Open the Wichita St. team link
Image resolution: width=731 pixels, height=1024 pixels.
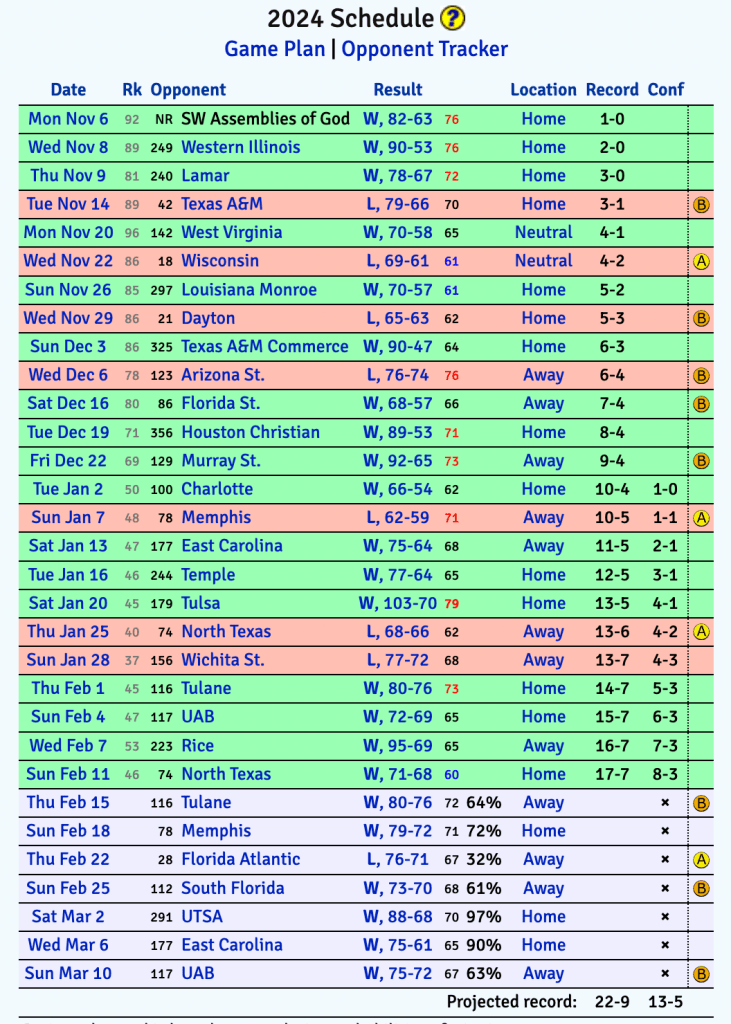[x=223, y=660]
